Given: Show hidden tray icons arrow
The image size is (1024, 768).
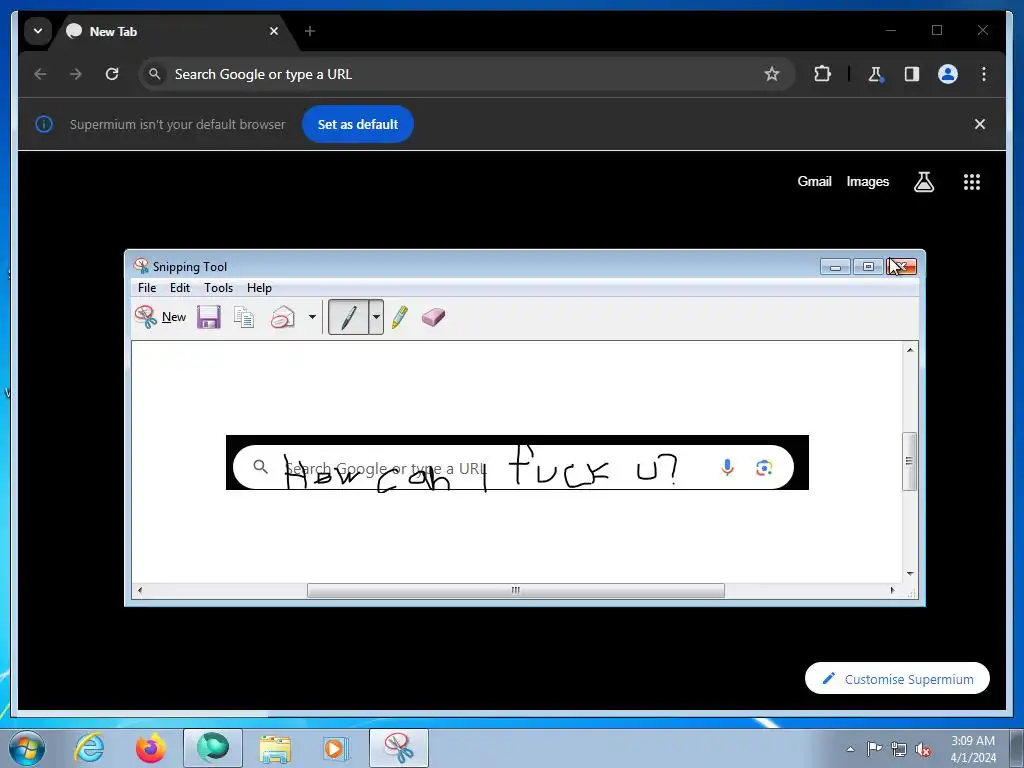Looking at the screenshot, I should click(850, 749).
